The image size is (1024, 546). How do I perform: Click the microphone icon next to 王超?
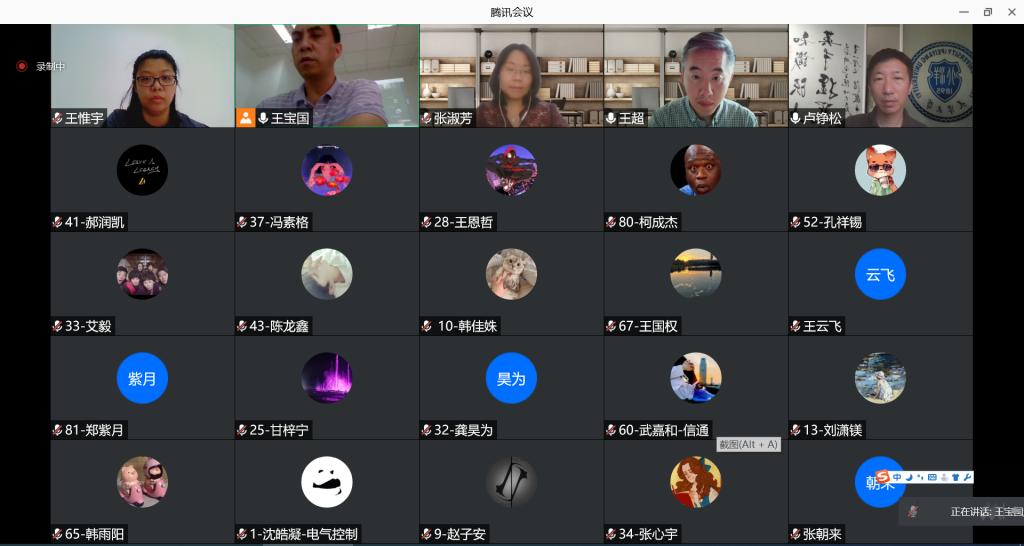[611, 117]
